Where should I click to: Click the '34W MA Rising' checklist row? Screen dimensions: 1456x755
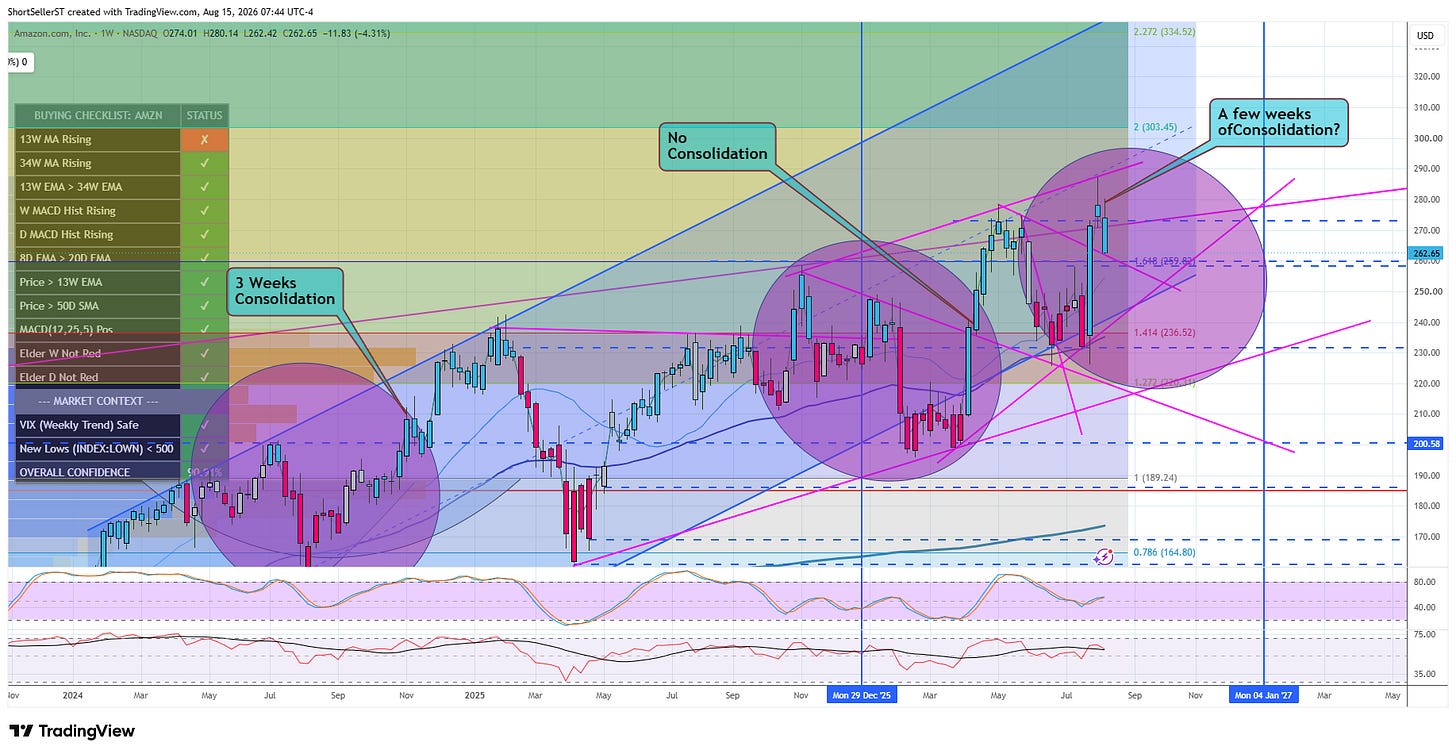coord(97,163)
